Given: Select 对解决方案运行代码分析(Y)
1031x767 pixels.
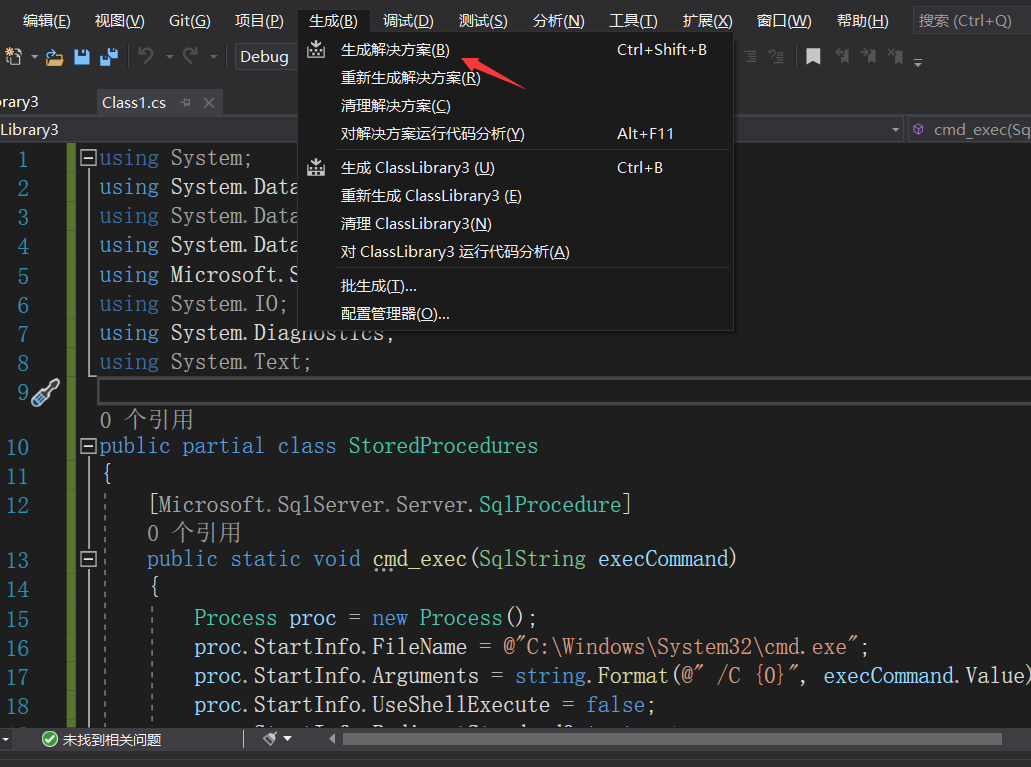Looking at the screenshot, I should [516, 134].
